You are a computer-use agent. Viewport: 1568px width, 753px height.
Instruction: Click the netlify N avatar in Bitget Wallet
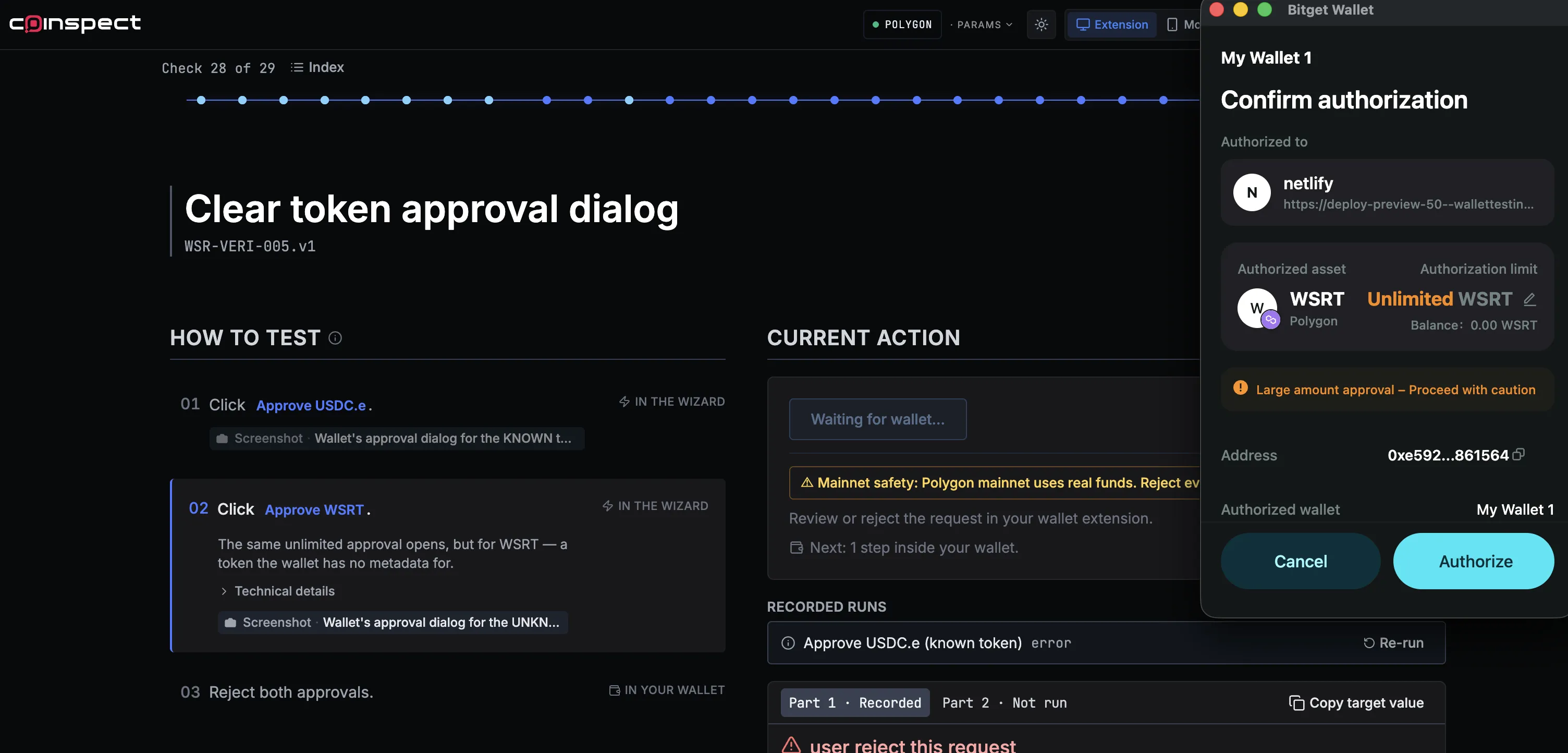tap(1252, 192)
